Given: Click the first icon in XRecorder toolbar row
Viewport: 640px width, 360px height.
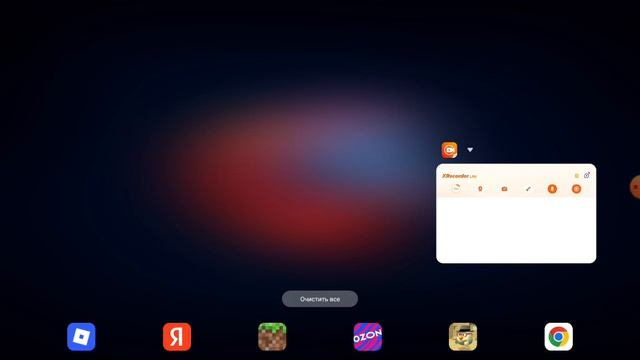Looking at the screenshot, I should pos(456,188).
